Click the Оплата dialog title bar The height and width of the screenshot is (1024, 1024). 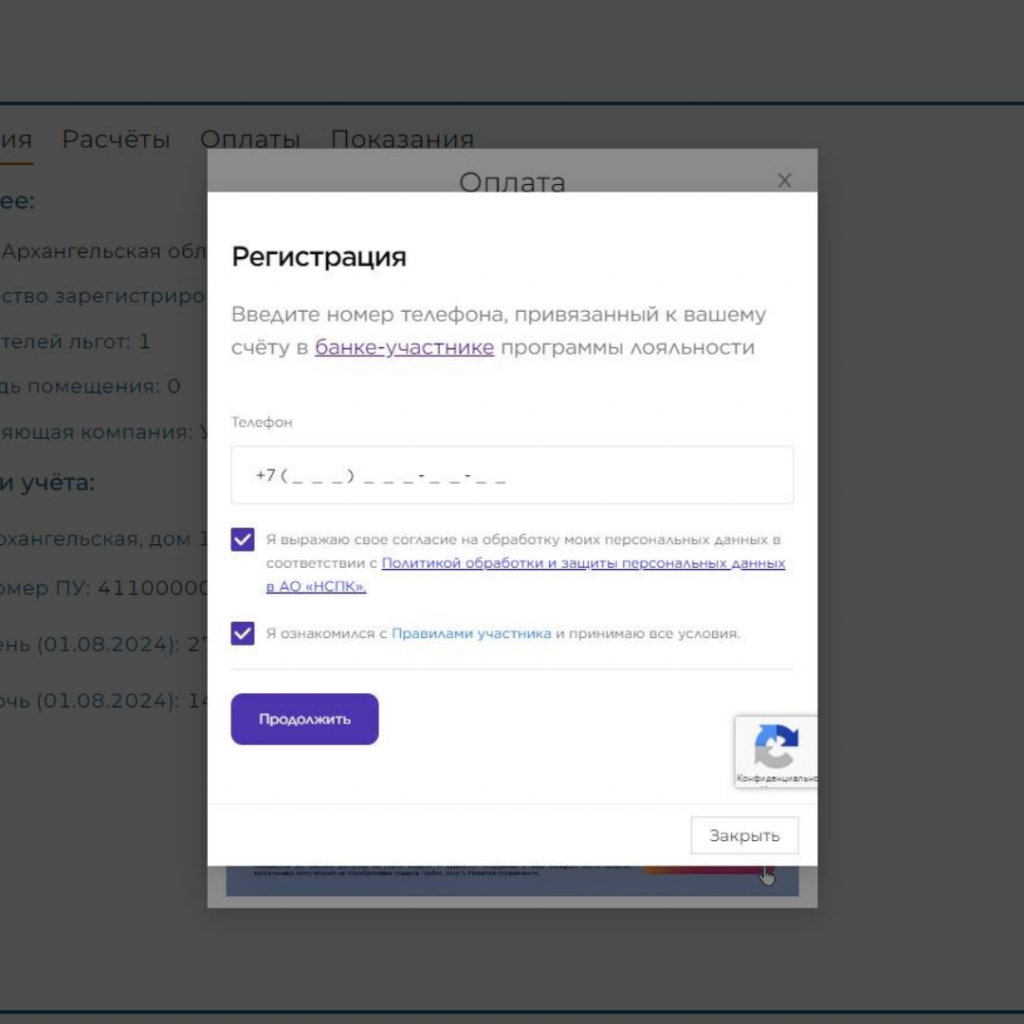512,182
